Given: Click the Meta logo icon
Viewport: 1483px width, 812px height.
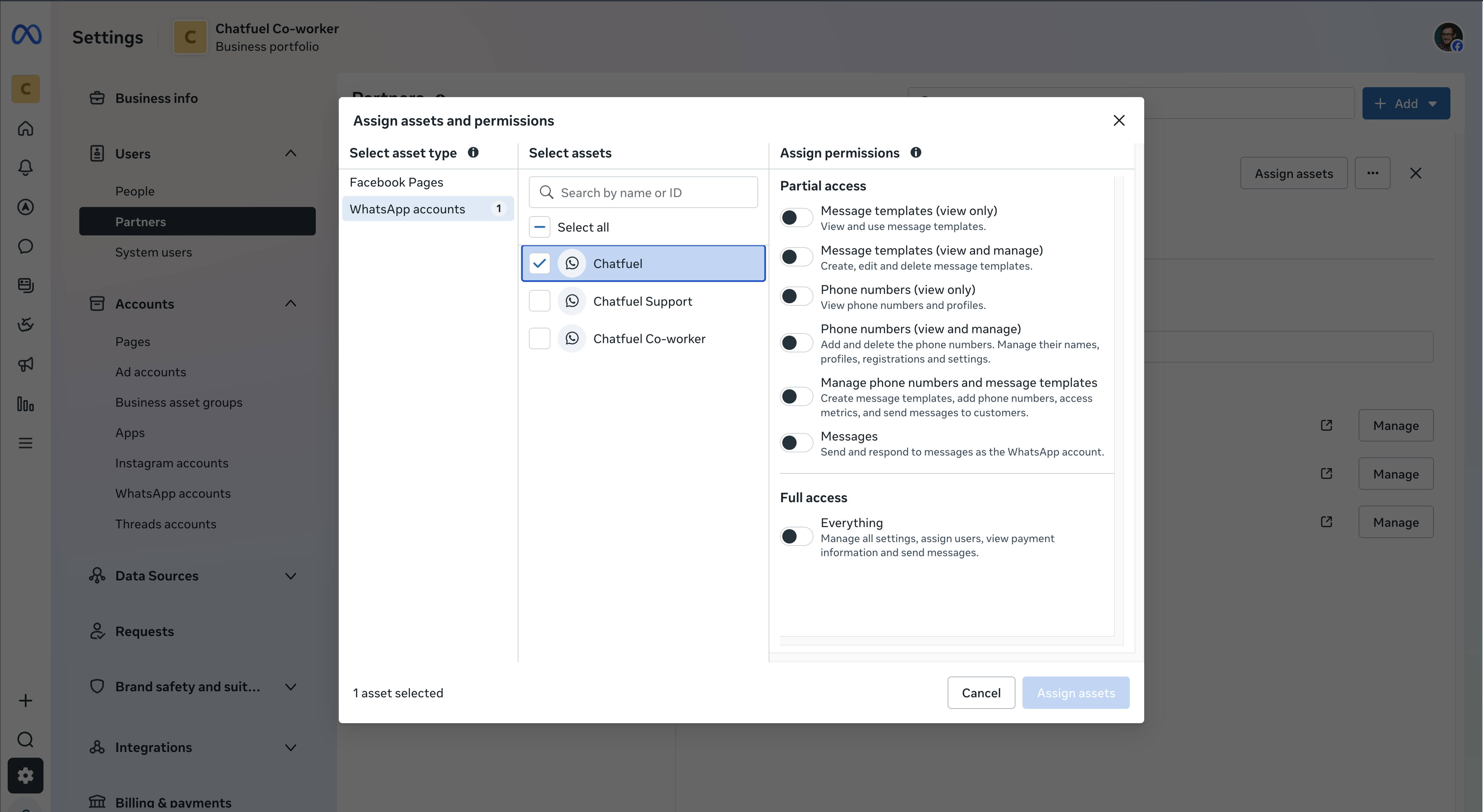Looking at the screenshot, I should (27, 34).
